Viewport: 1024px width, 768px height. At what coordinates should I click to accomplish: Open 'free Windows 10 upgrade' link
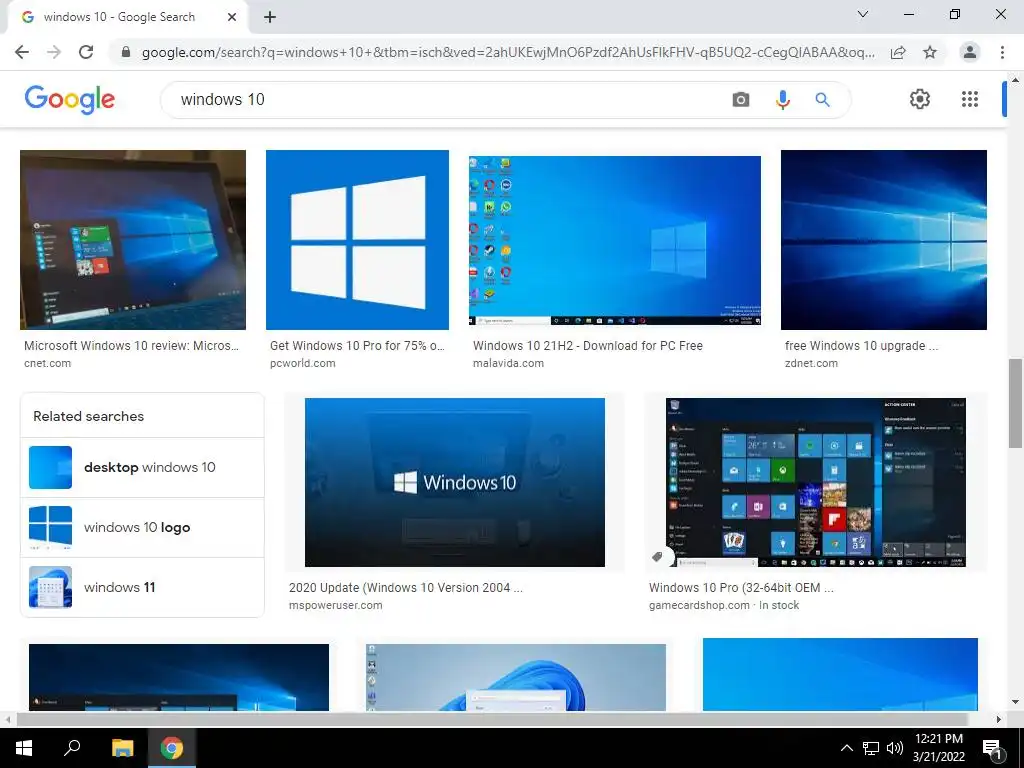(861, 345)
